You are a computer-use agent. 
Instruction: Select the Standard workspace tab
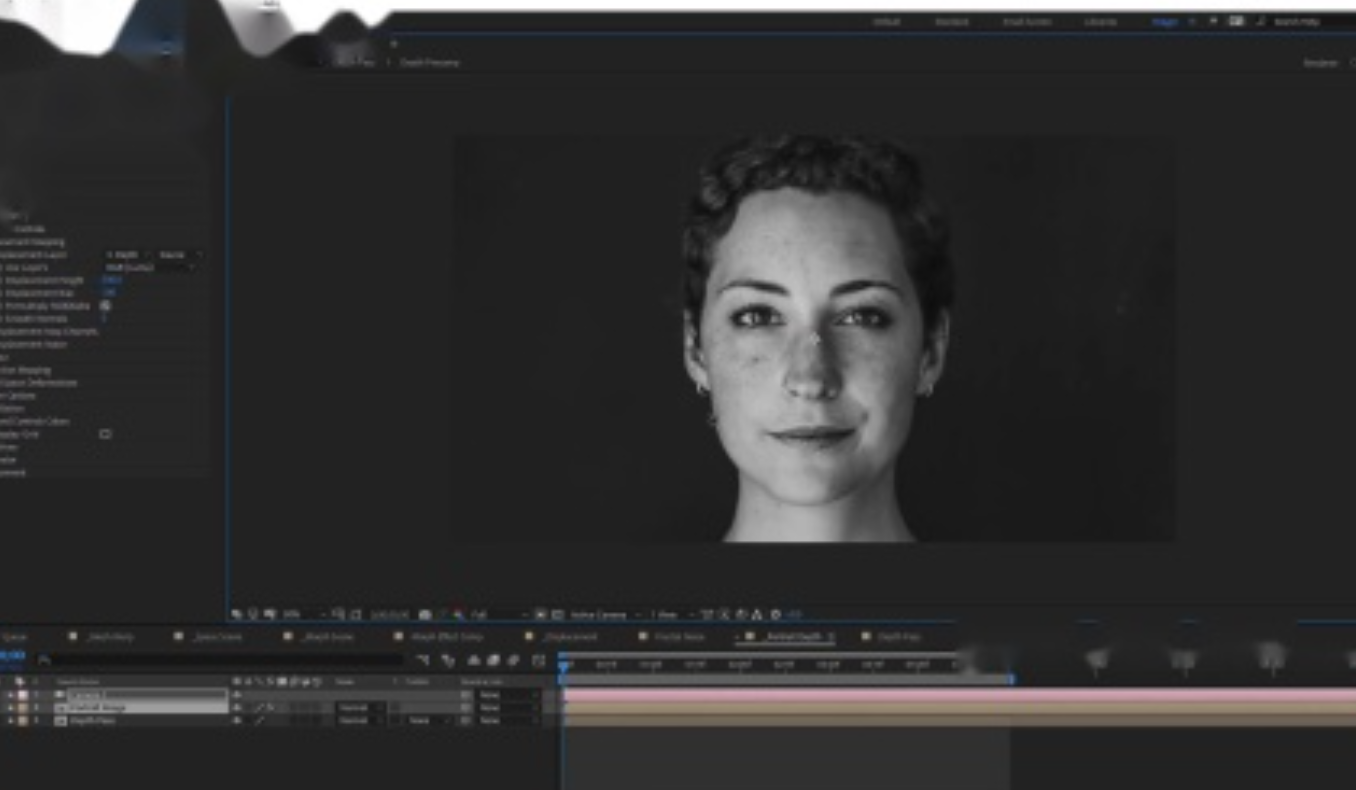click(x=951, y=21)
